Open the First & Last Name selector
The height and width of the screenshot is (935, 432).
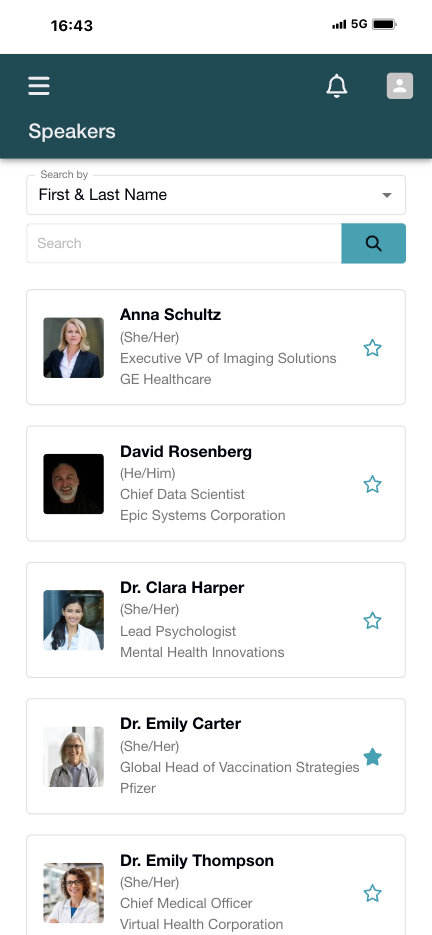[216, 195]
